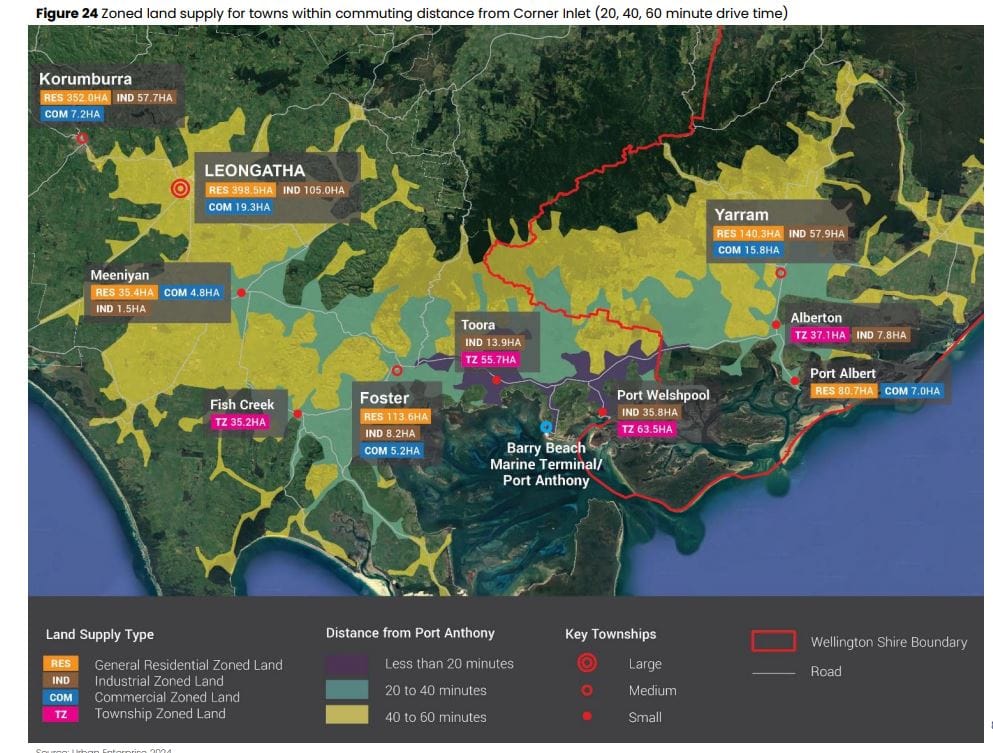Click the Foster COM 5.2HA label
The width and height of the screenshot is (993, 753).
pyautogui.click(x=392, y=451)
